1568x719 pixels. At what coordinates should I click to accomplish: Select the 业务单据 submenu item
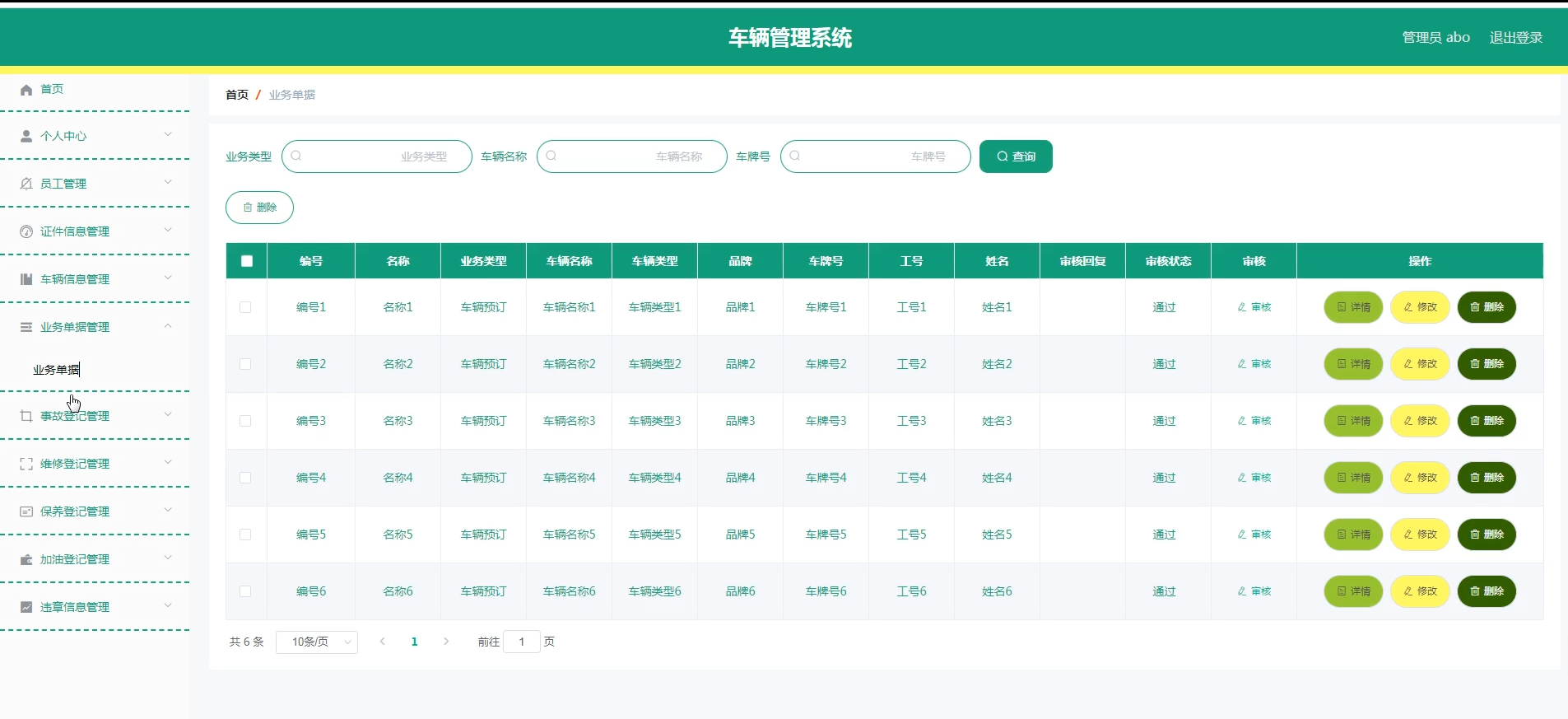[x=56, y=370]
